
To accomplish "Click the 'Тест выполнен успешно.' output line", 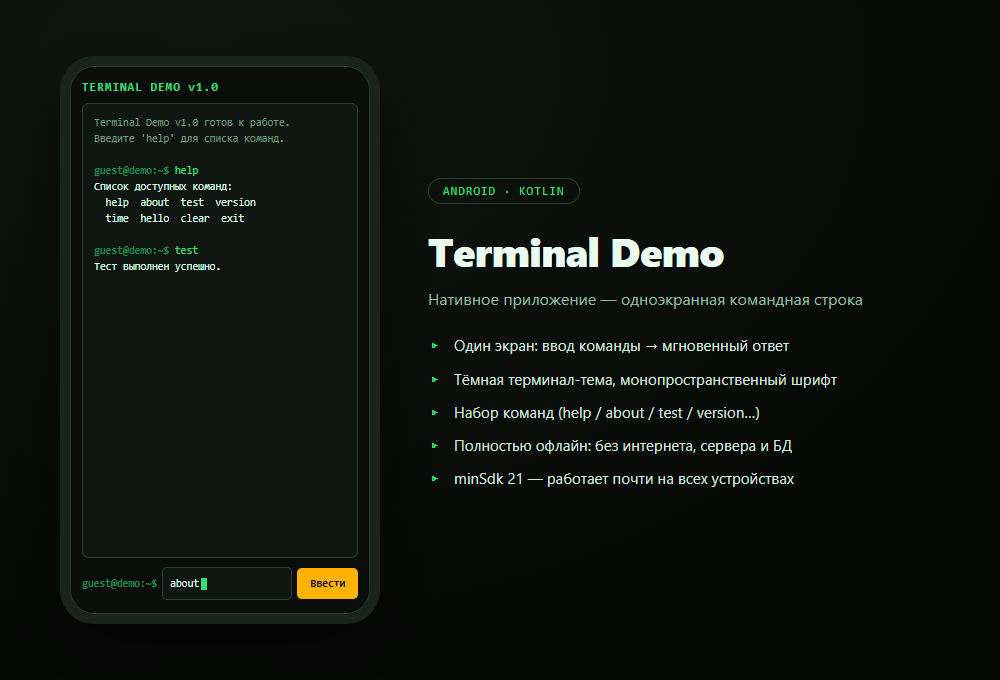I will point(158,267).
